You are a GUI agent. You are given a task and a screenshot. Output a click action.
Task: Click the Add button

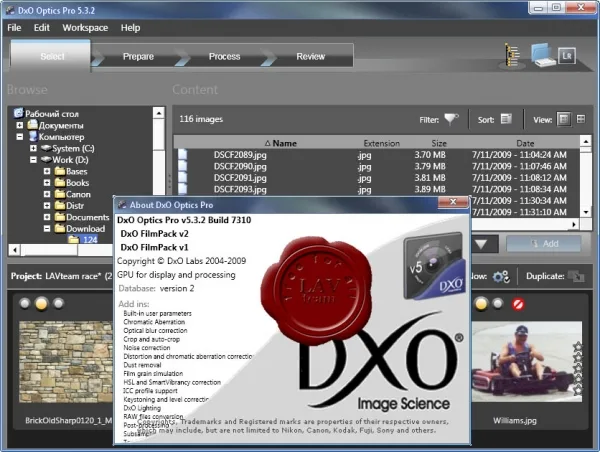[x=543, y=243]
